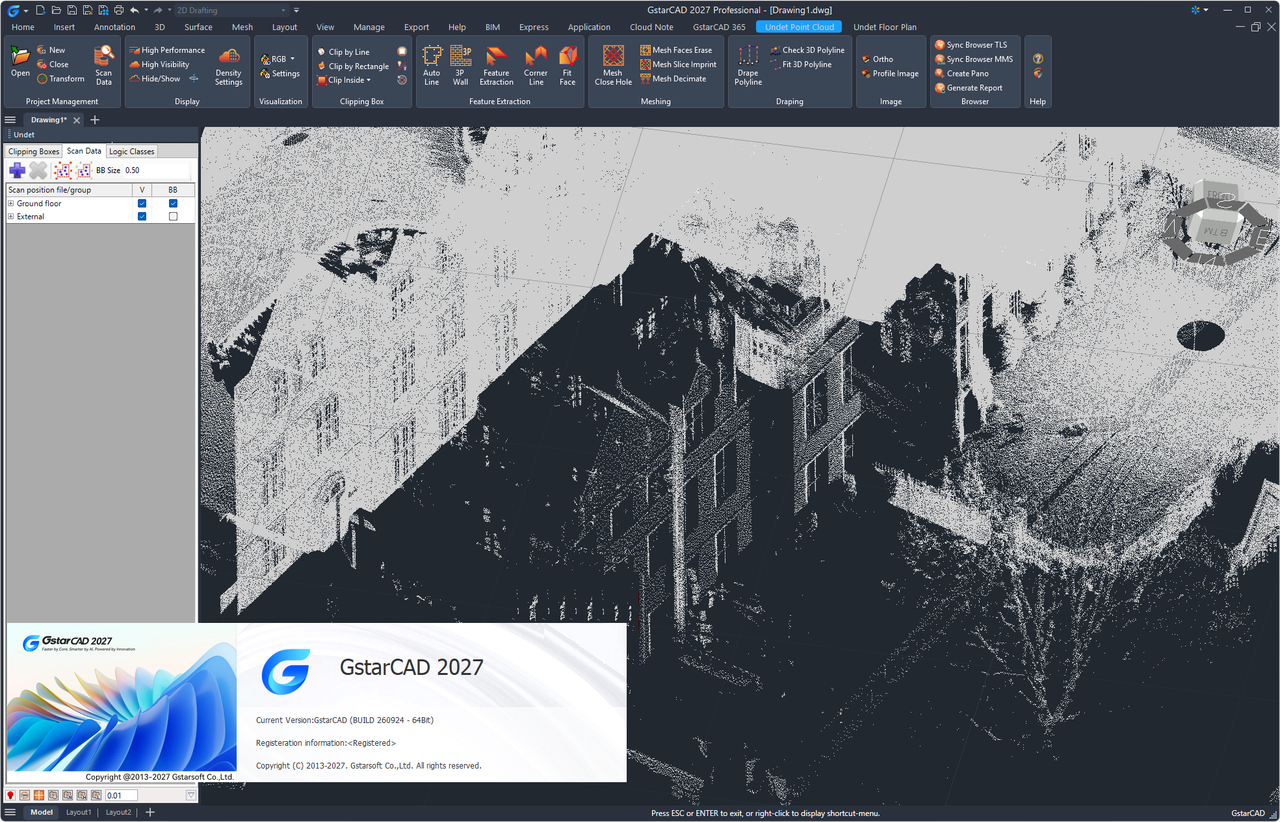Open the Clip Inside dropdown arrow
Screen dimensions: 1280x822
369,80
